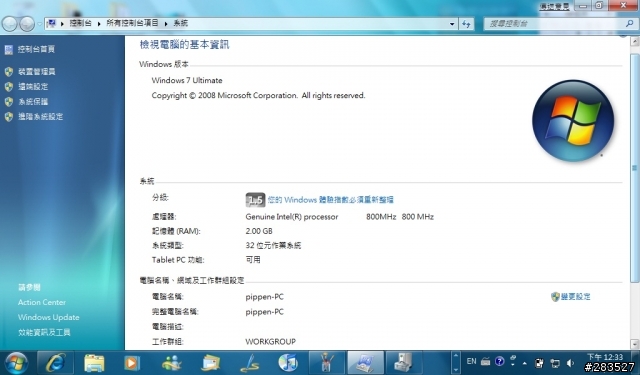Select 所有控制台項目 breadcrumb item
This screenshot has height=375, width=640.
click(x=132, y=23)
